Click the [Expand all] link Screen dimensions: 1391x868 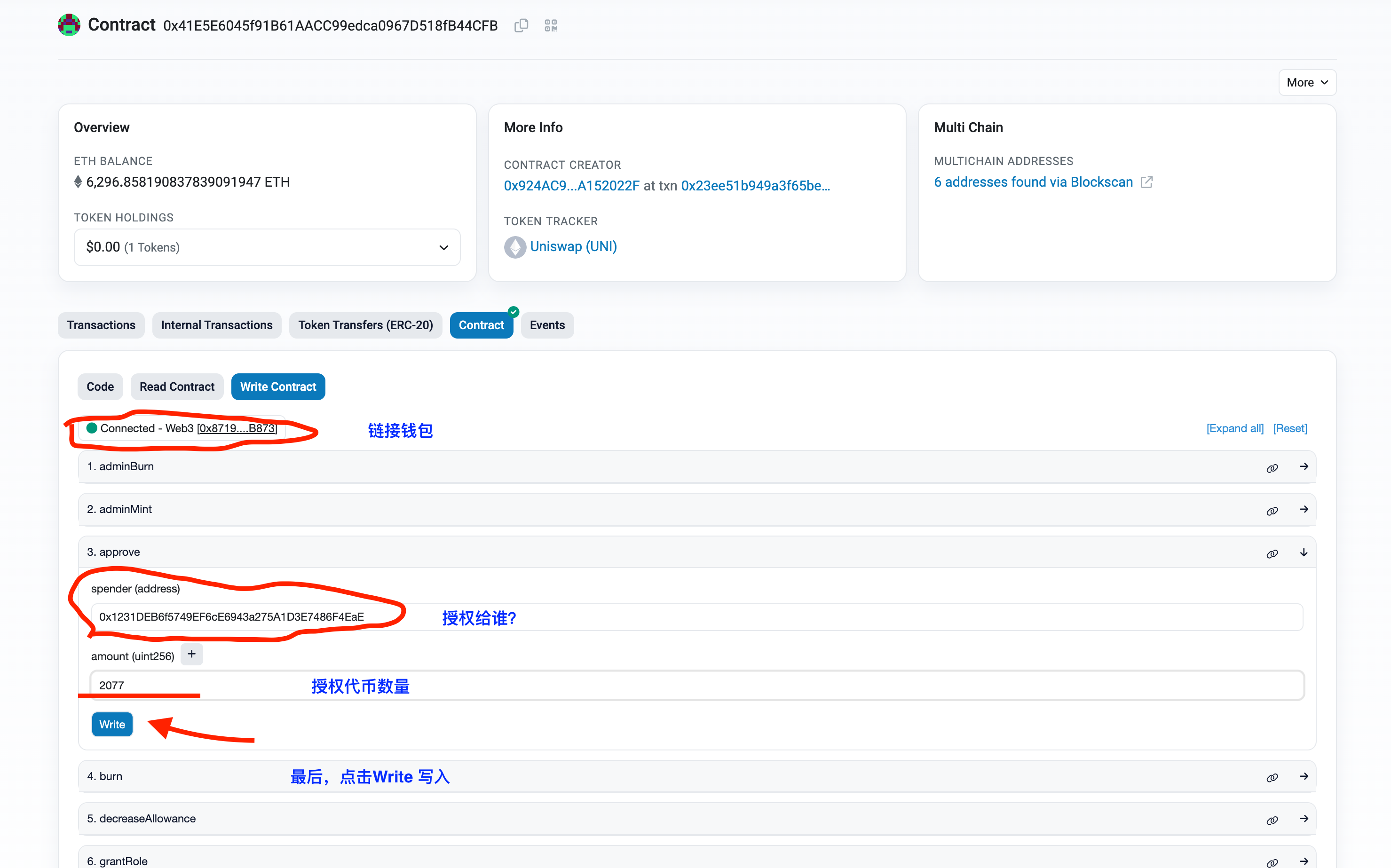click(x=1235, y=428)
